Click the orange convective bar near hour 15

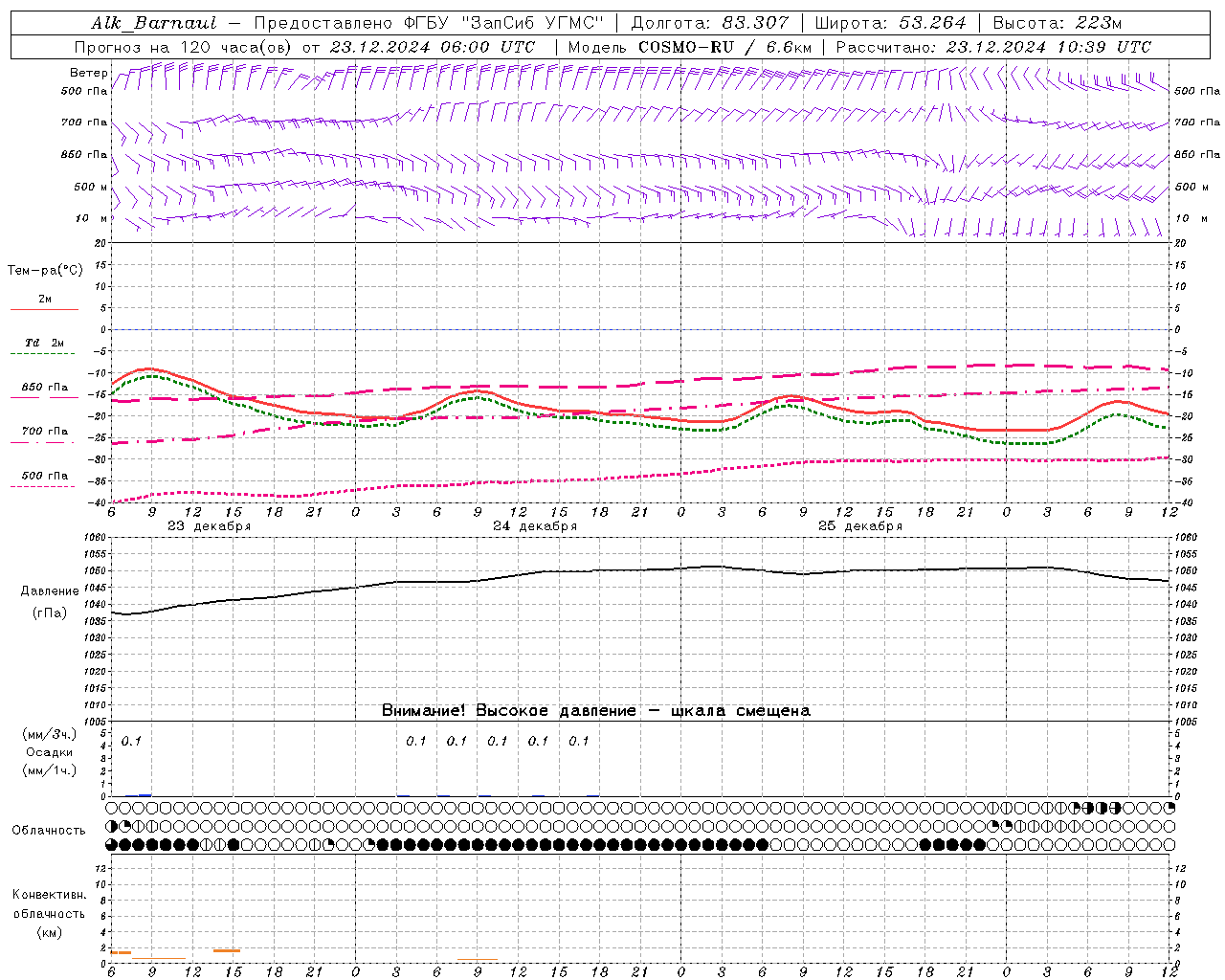[x=227, y=950]
